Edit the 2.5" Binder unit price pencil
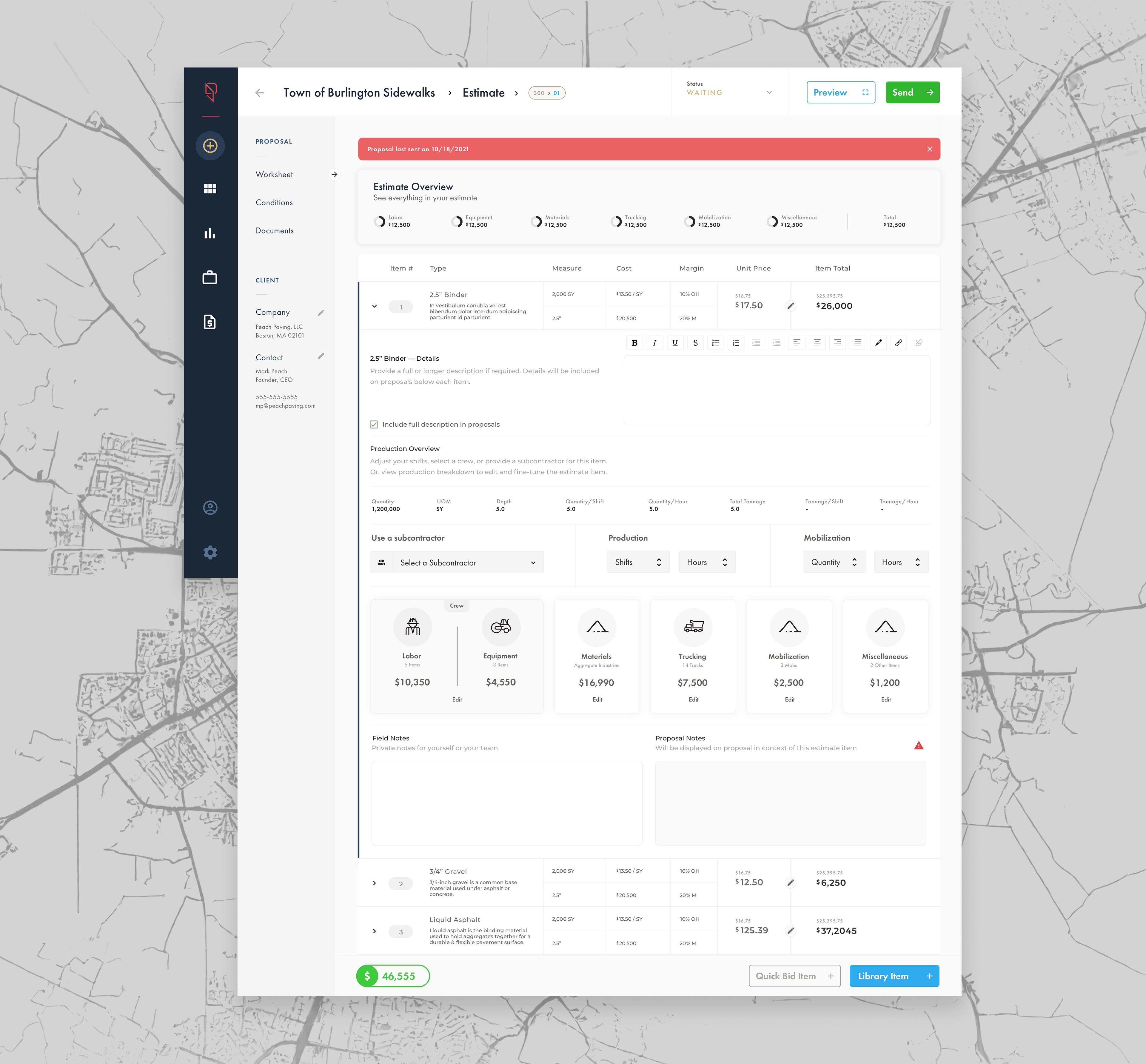Image resolution: width=1146 pixels, height=1064 pixels. (791, 306)
